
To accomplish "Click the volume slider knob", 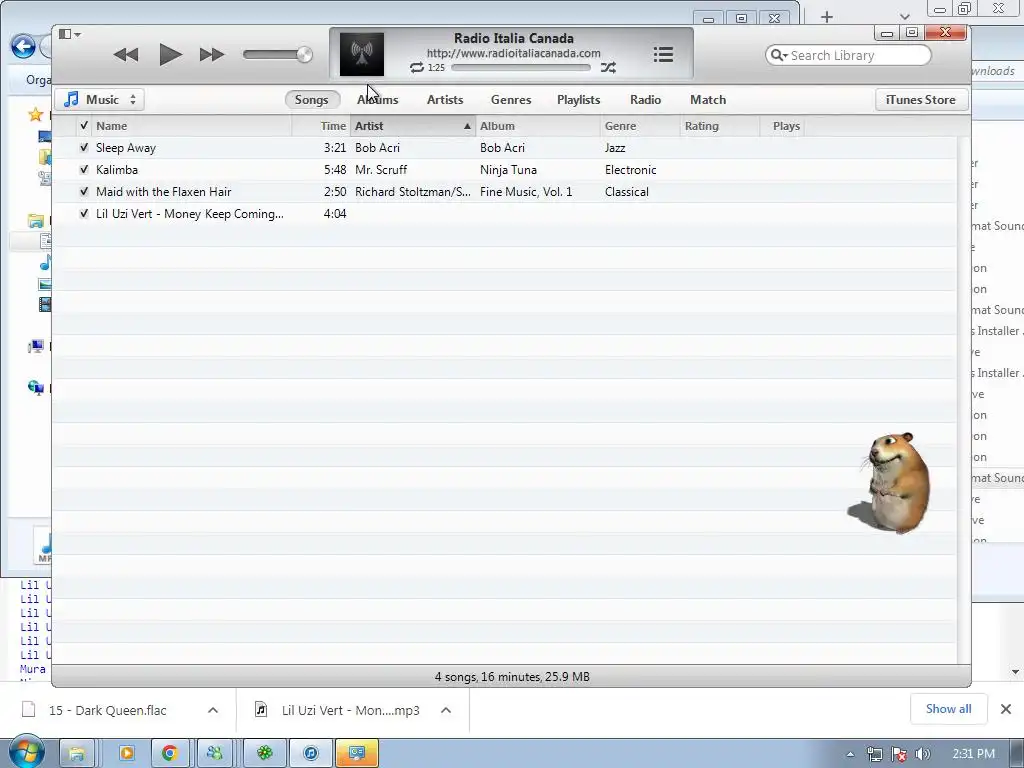I will 304,55.
